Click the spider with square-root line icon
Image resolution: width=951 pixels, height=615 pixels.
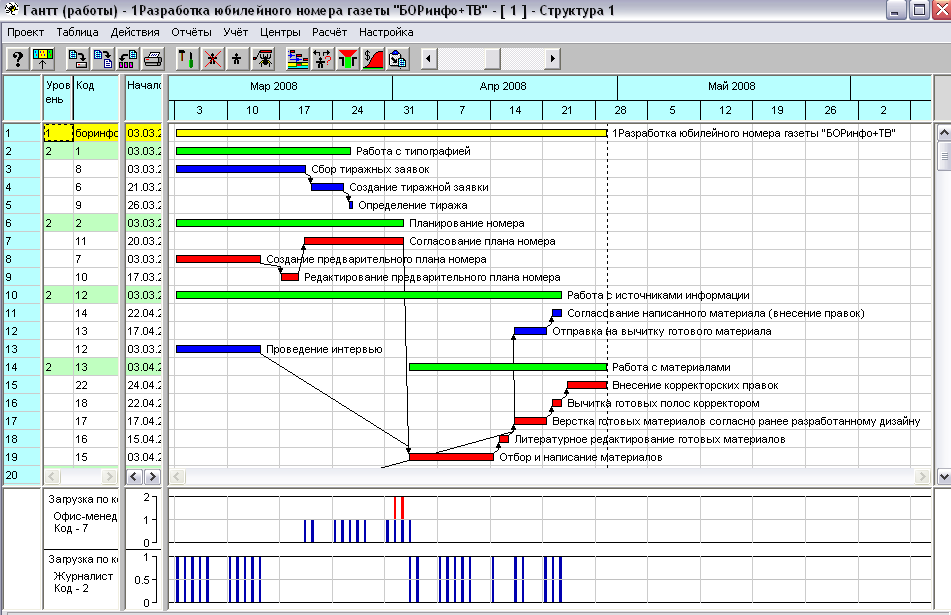point(263,59)
